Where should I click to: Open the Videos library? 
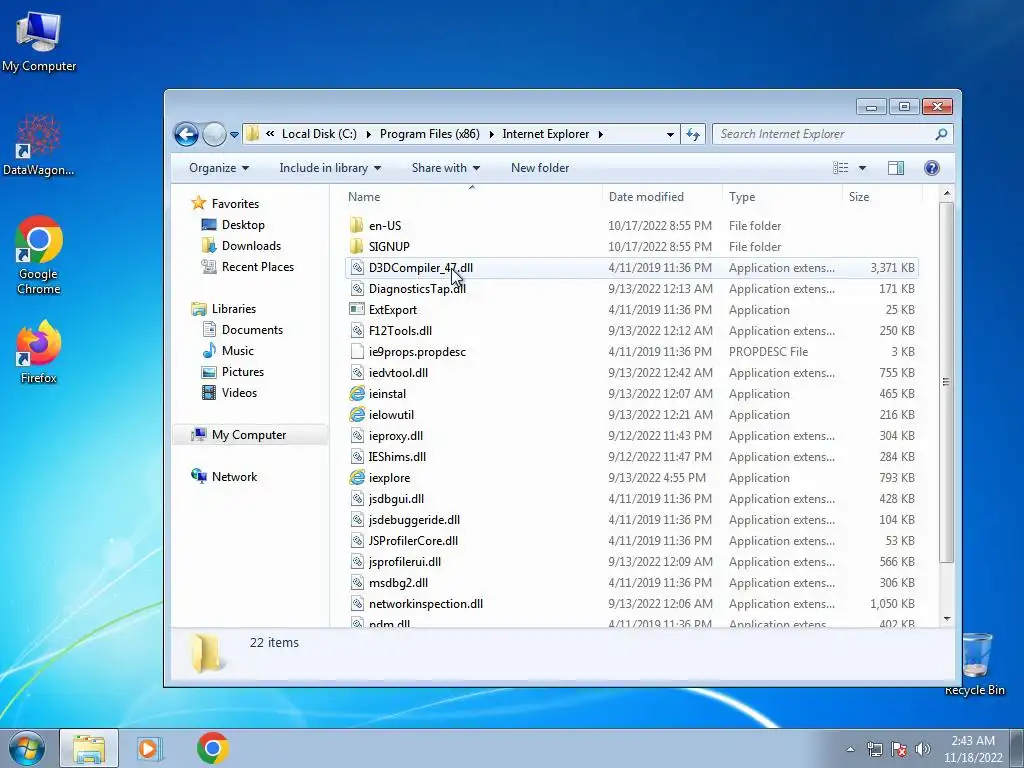(x=239, y=392)
